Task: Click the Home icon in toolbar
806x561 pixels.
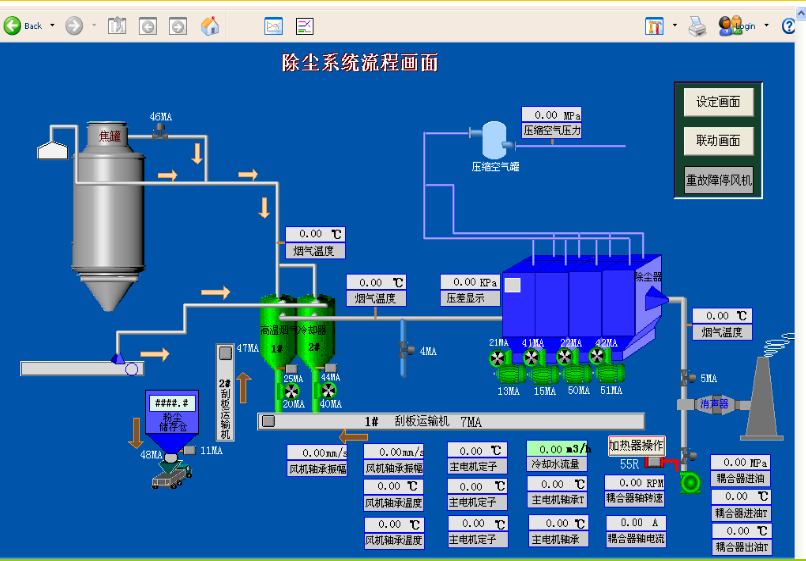Action: click(x=210, y=26)
